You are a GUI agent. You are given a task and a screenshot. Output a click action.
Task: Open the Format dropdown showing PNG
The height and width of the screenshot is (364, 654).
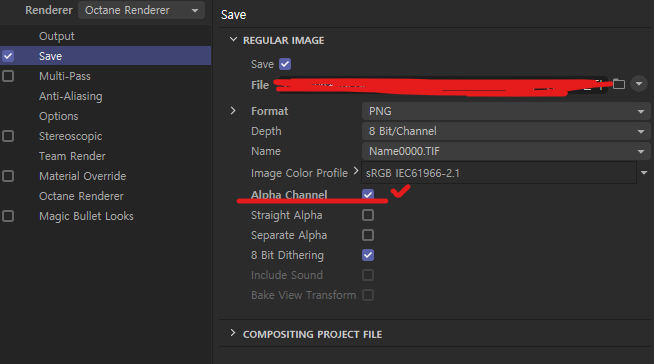tap(506, 111)
